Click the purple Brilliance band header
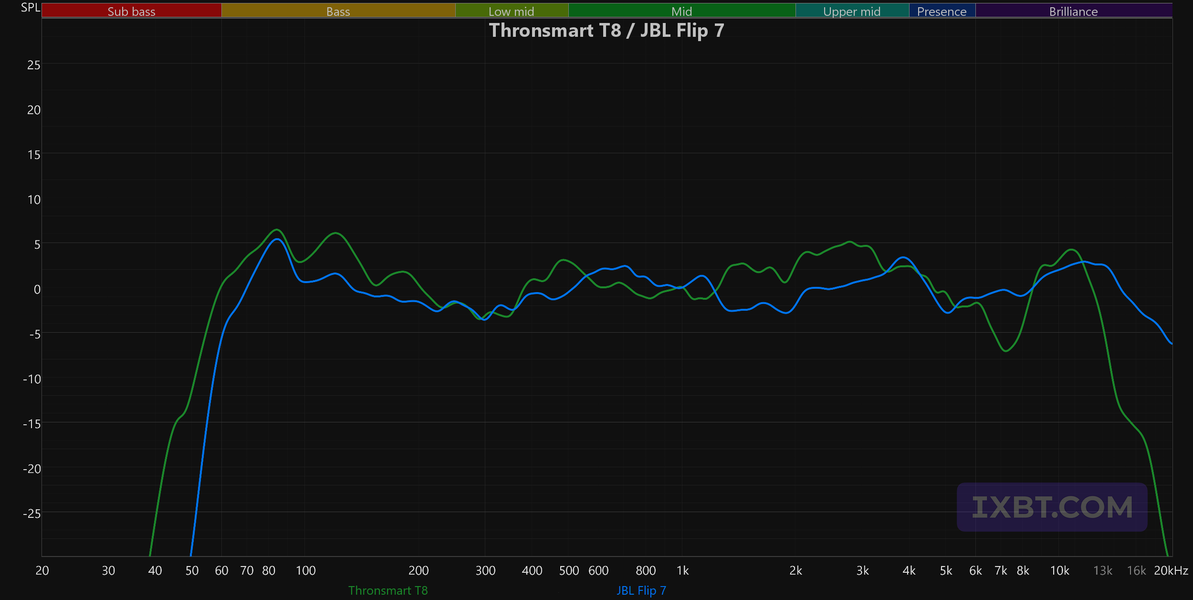 [x=1074, y=11]
